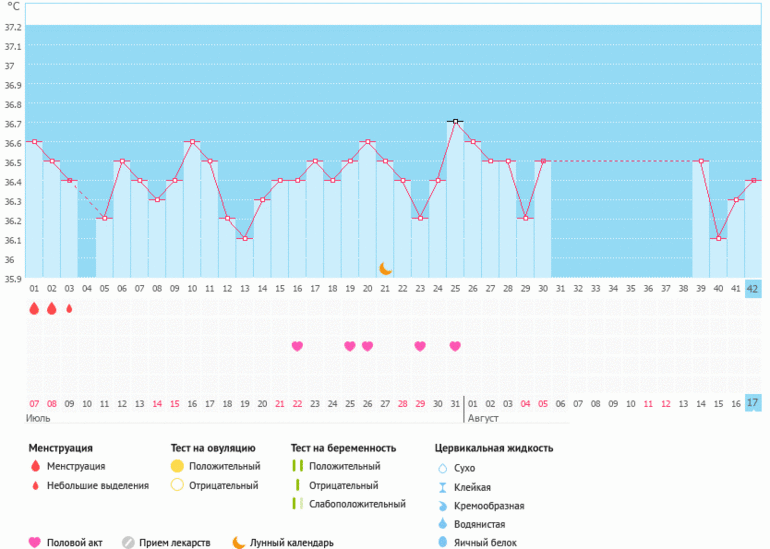Screen dimensions: 770x549
Task: Click the 36.7 peak temperature point on day 25
Action: (455, 121)
